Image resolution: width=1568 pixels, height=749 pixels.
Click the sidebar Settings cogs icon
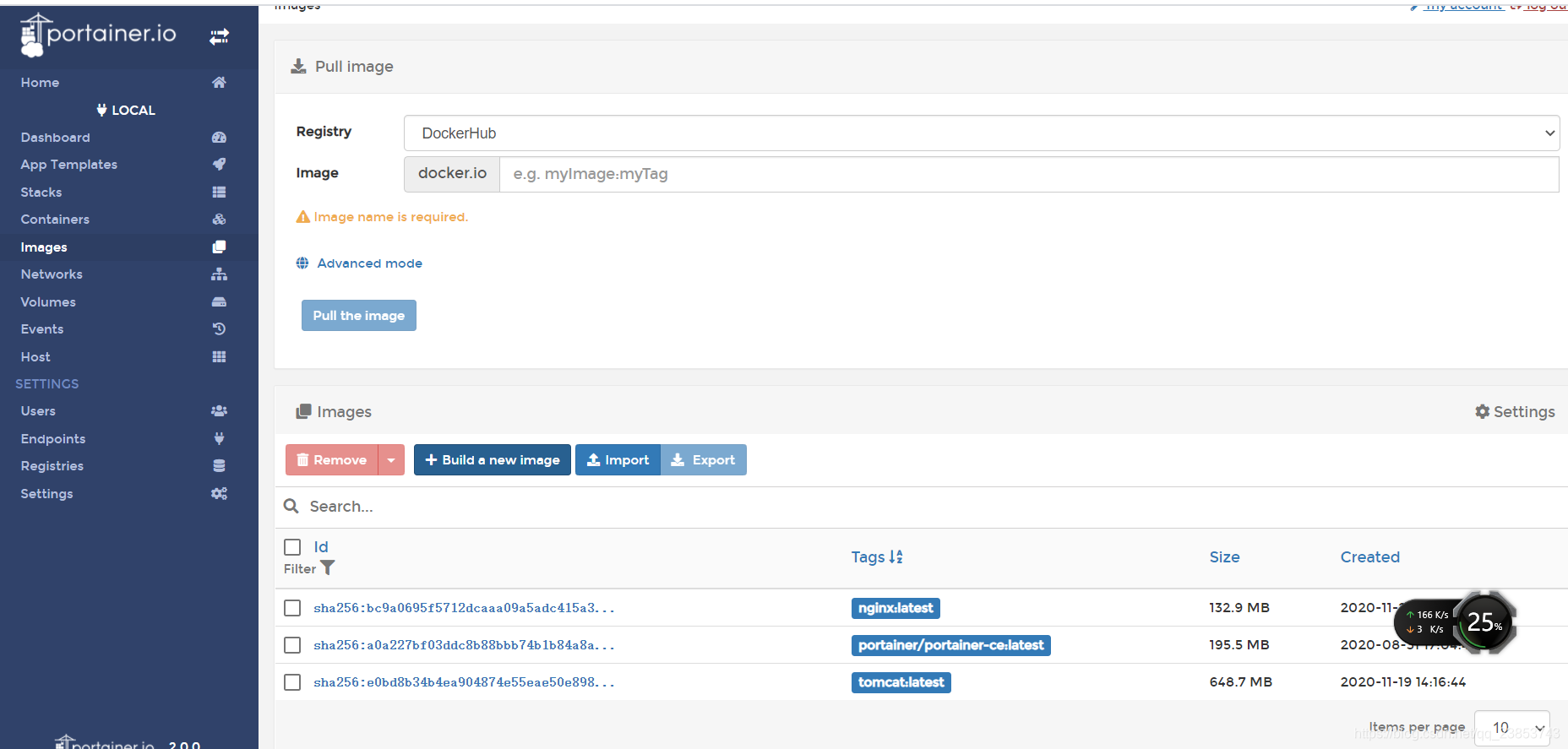219,493
